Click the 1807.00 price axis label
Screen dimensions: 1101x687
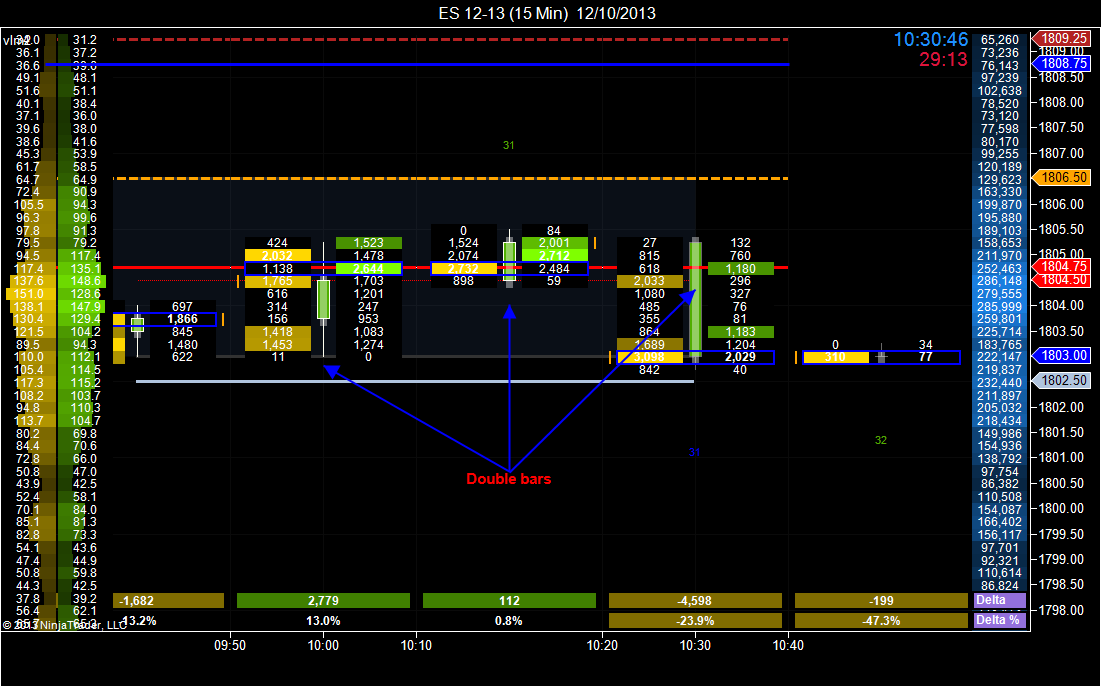[1061, 153]
